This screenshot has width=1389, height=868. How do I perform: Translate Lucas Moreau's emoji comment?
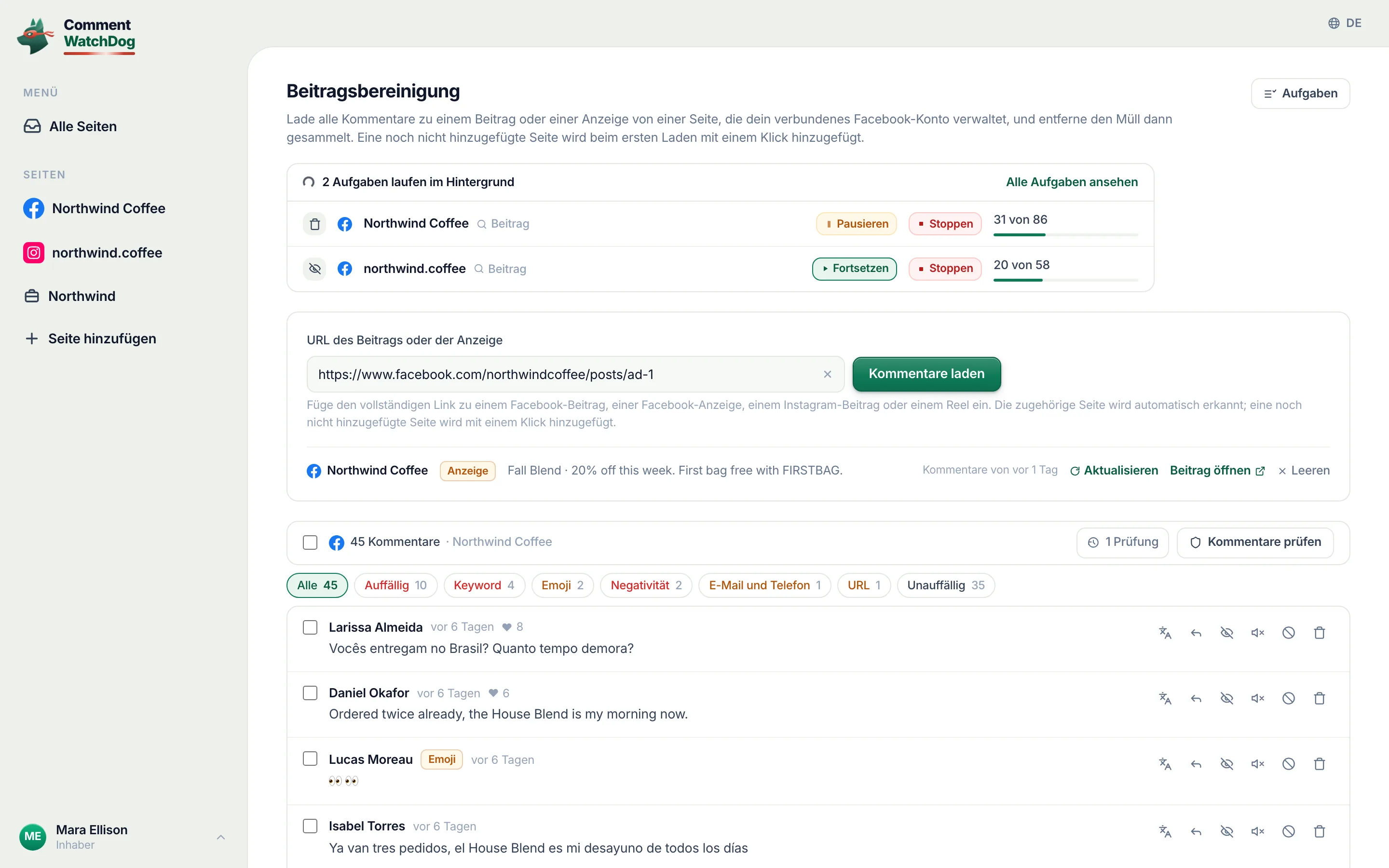1165,763
